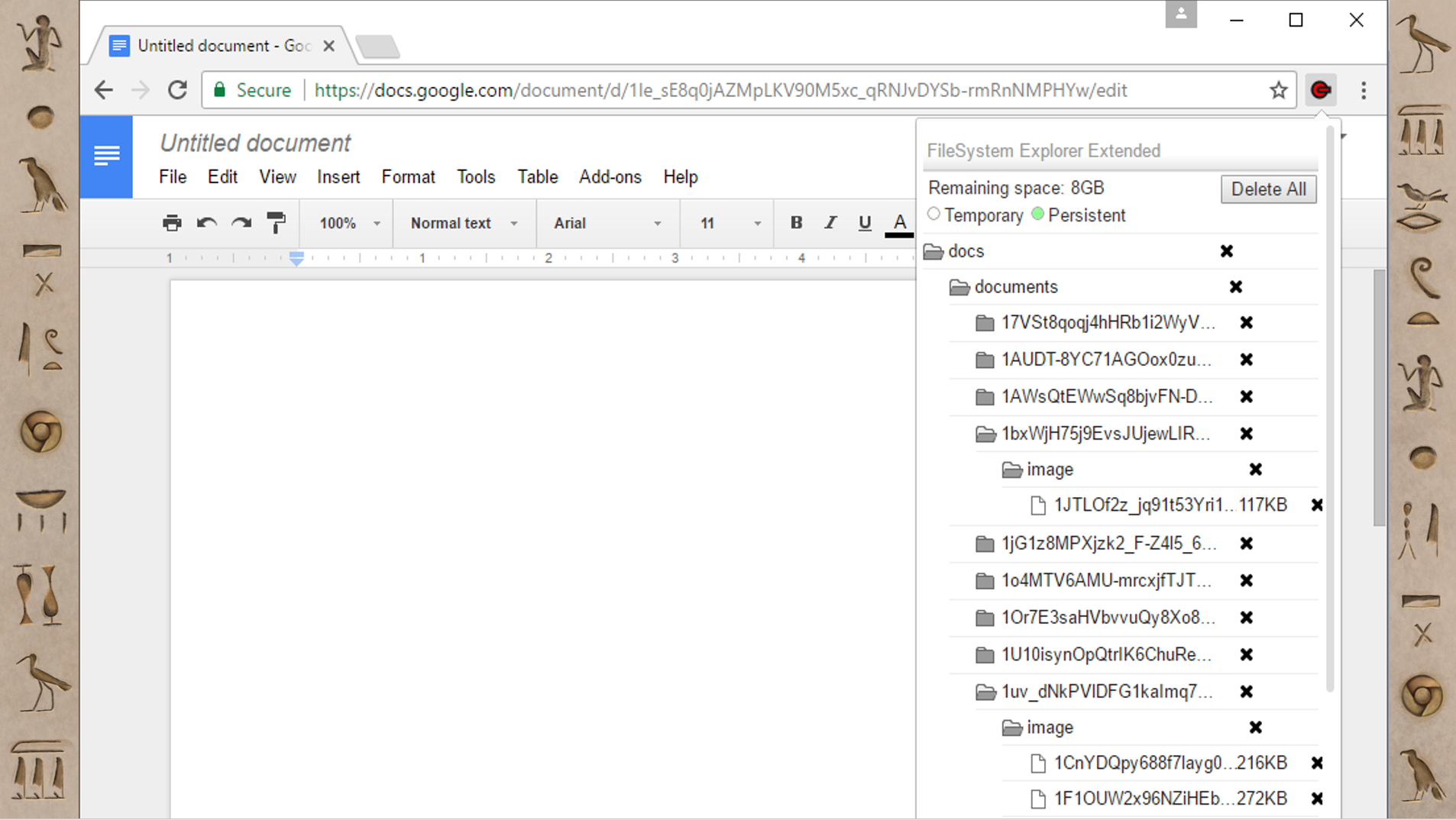Go back to previous page

click(x=104, y=90)
